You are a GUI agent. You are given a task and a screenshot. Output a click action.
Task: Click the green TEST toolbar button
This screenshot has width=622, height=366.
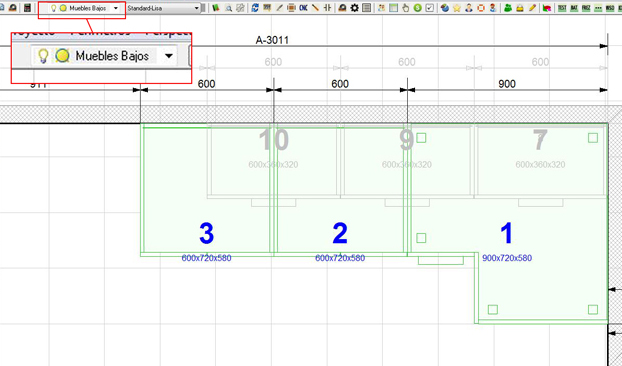coord(562,8)
